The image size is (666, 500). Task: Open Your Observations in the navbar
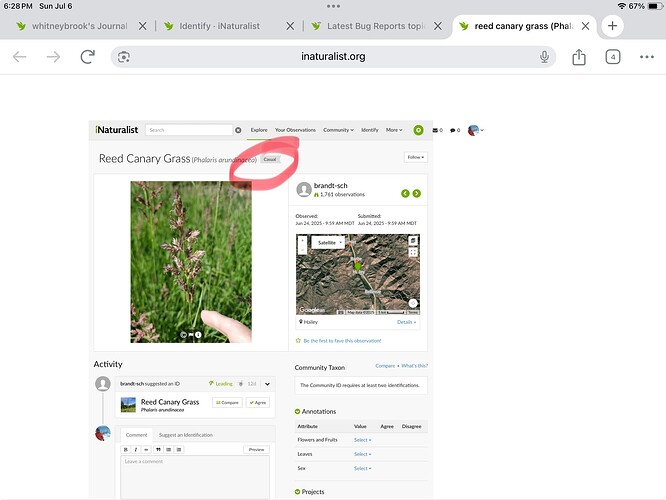tap(295, 130)
